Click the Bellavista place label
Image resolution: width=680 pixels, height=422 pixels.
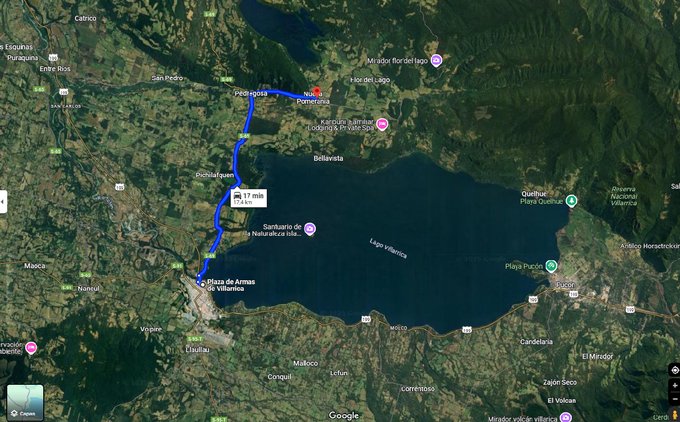pos(328,158)
